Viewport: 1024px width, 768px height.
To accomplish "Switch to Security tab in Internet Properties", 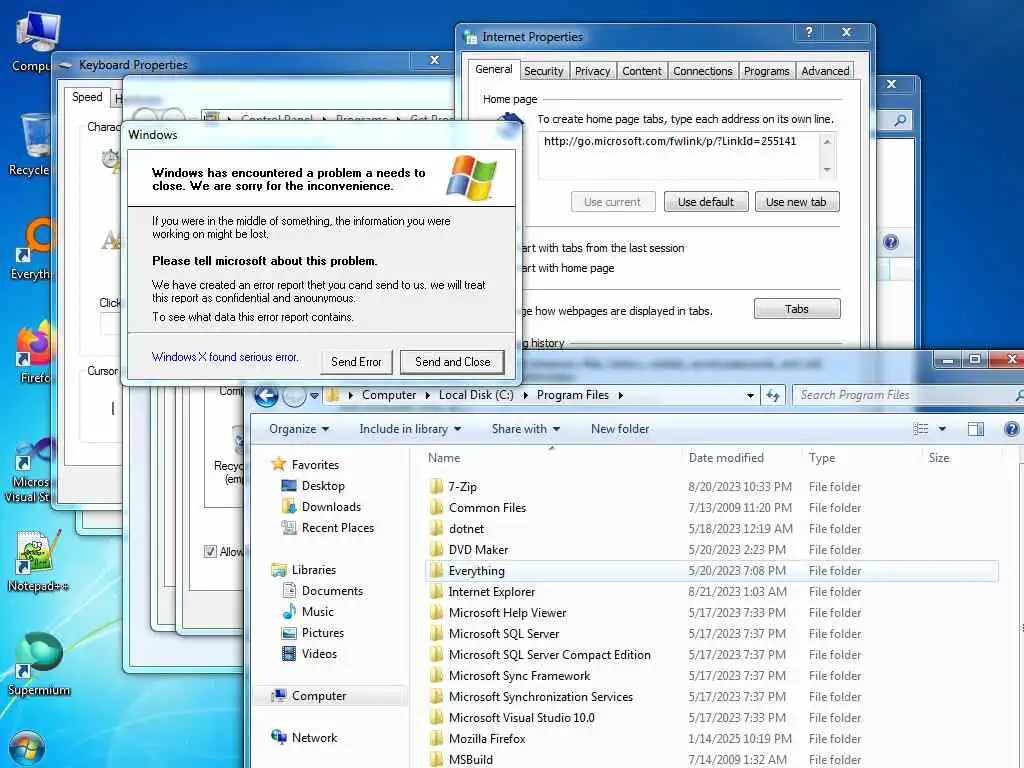I will tap(543, 71).
